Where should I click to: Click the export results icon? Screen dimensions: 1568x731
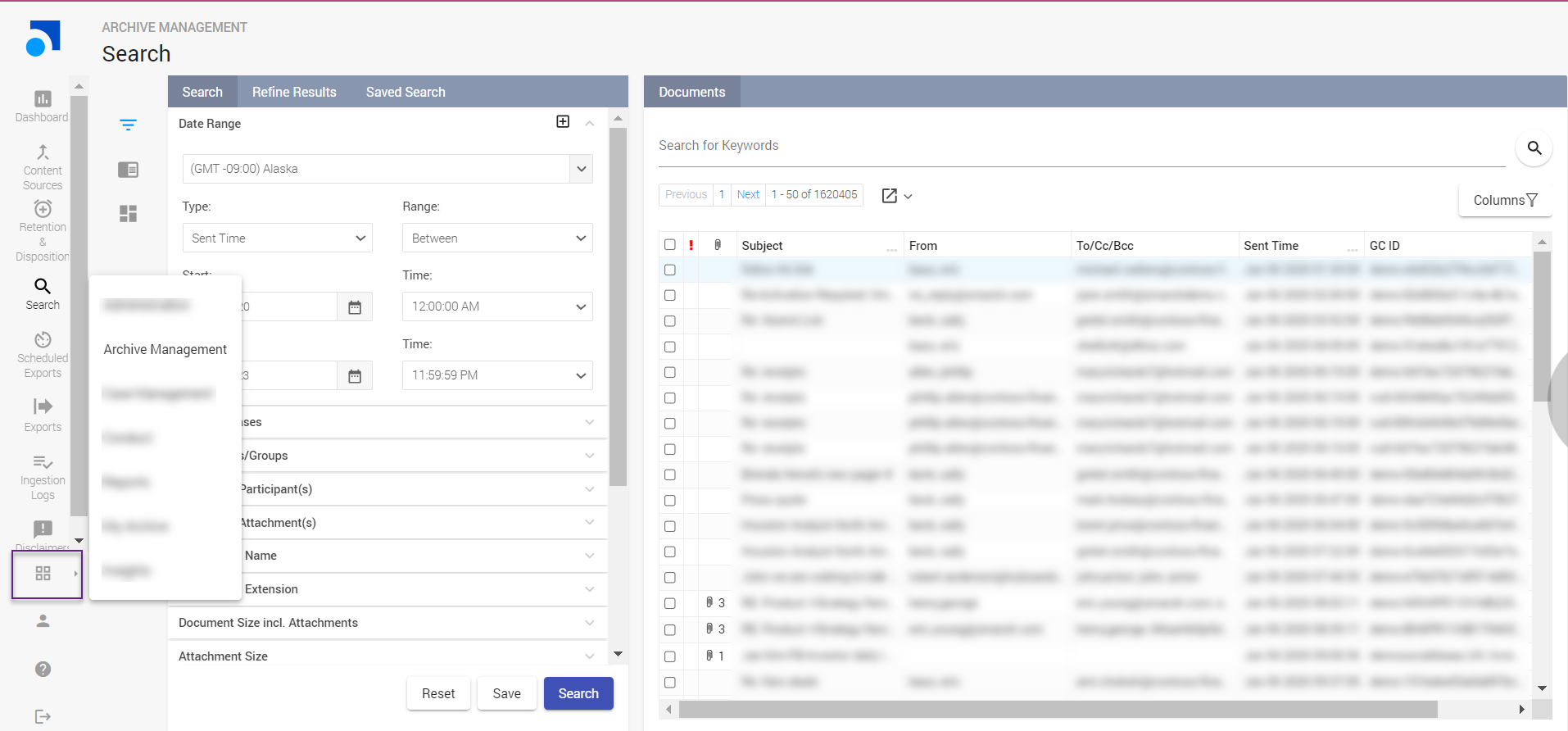pos(890,196)
